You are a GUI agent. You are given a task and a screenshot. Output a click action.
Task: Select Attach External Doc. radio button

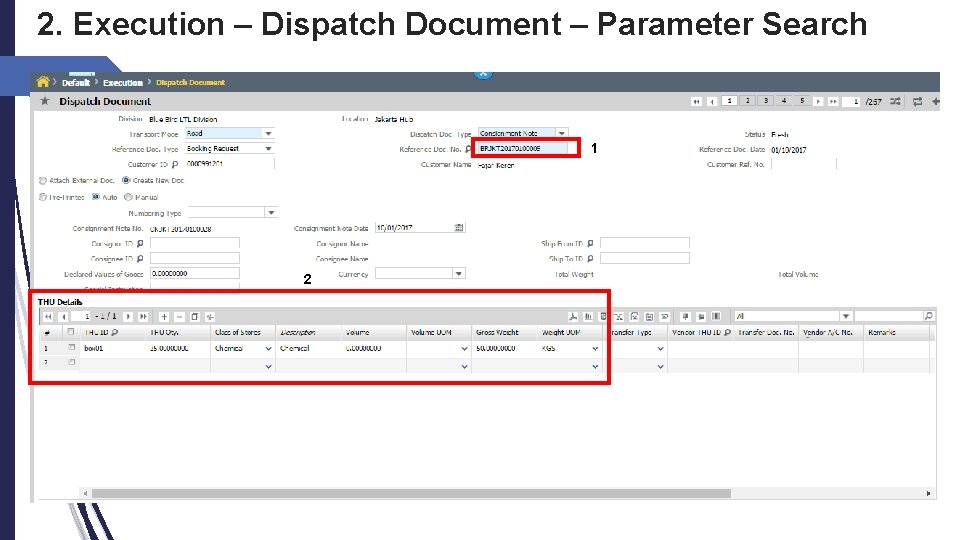point(43,181)
